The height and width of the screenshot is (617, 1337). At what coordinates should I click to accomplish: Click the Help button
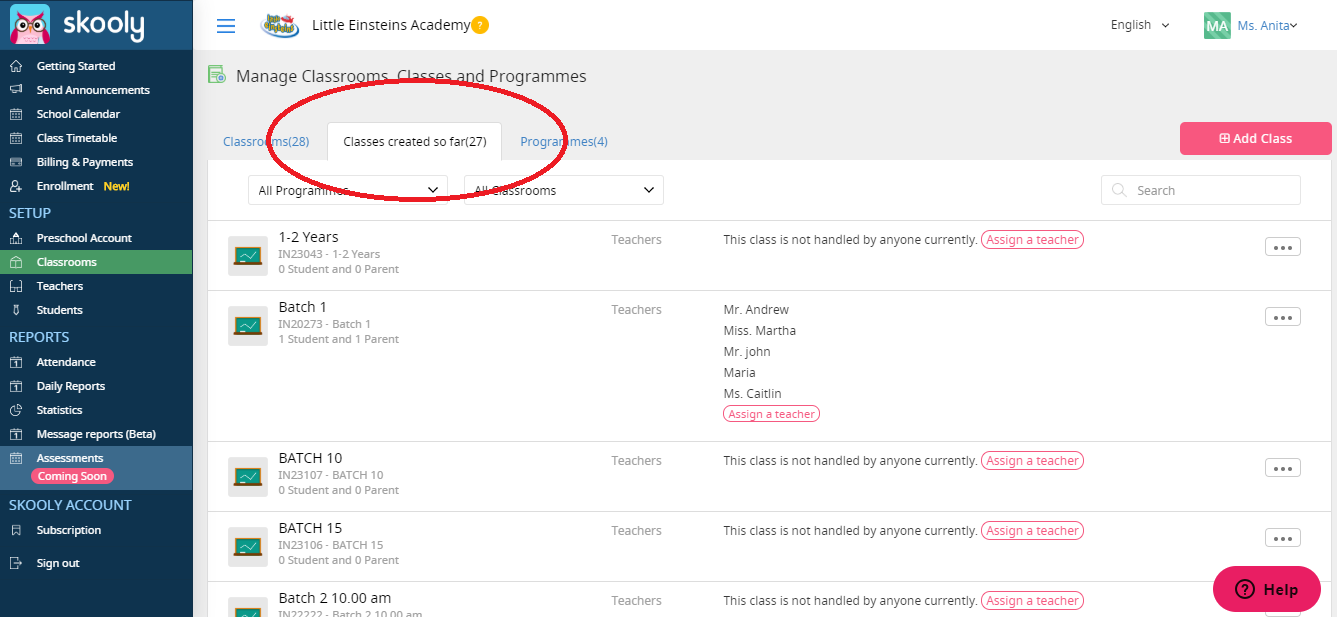point(1267,589)
